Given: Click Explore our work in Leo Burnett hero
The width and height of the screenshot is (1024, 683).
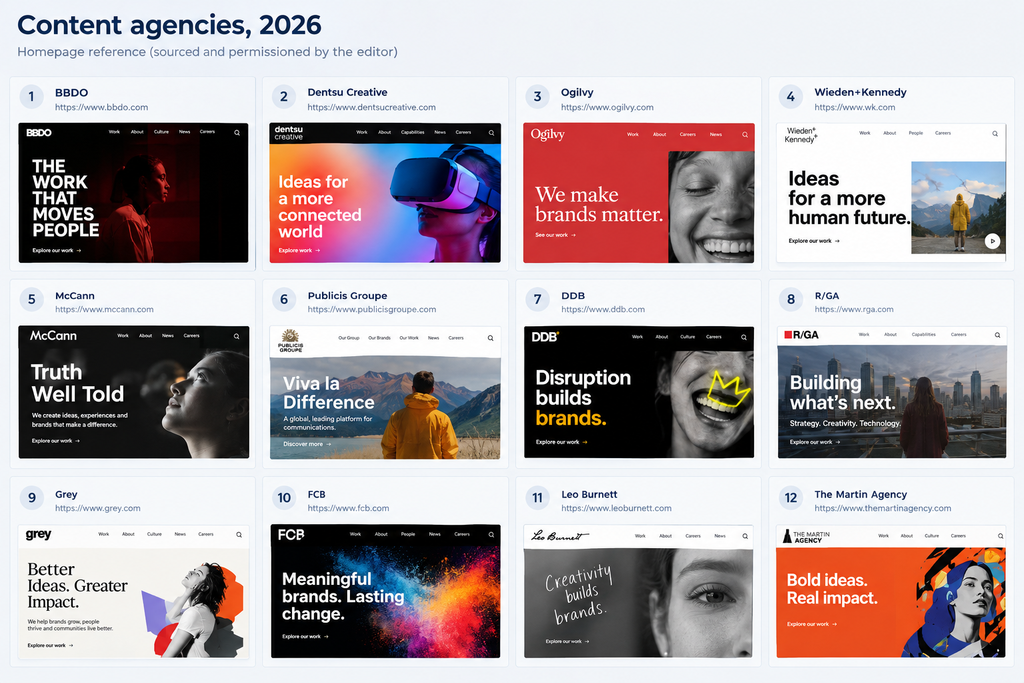Looking at the screenshot, I should click(568, 641).
